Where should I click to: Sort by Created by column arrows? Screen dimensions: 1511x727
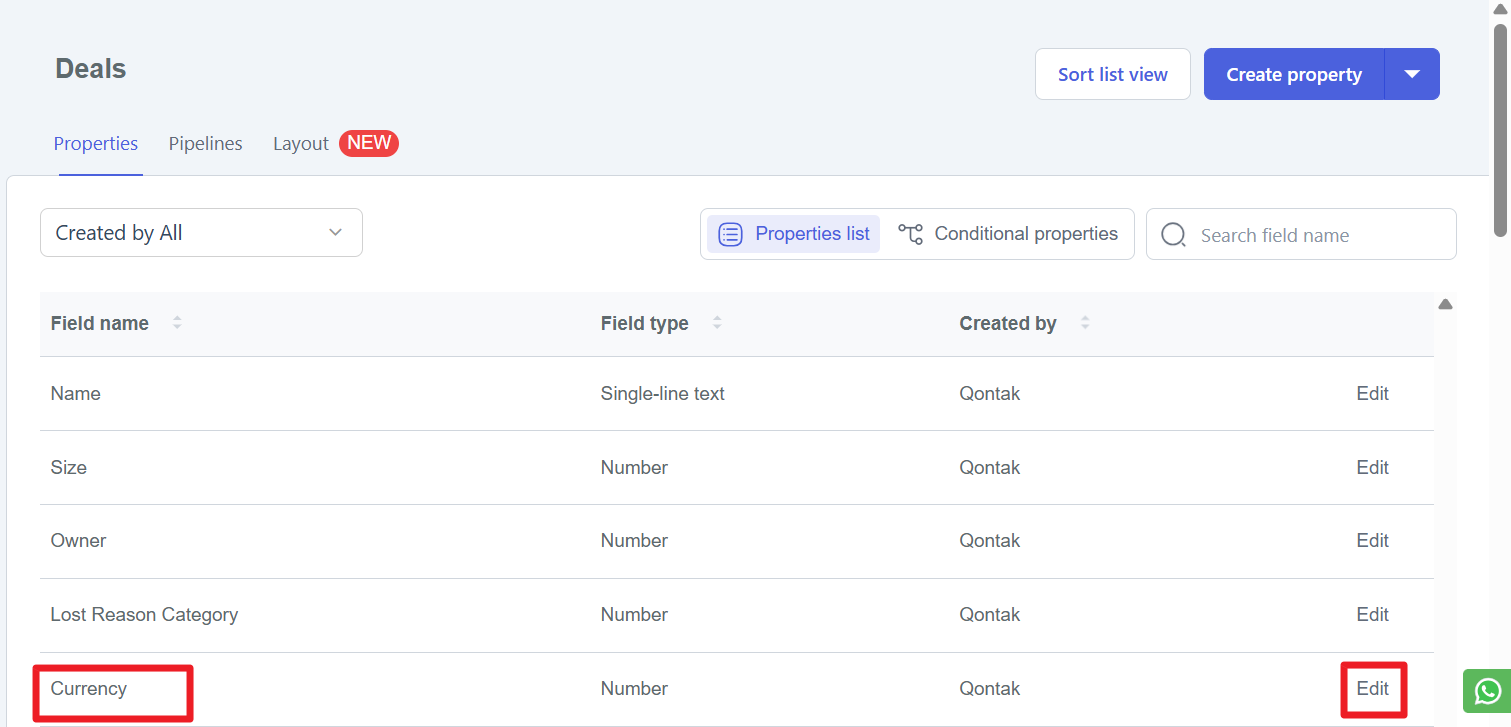[1085, 323]
